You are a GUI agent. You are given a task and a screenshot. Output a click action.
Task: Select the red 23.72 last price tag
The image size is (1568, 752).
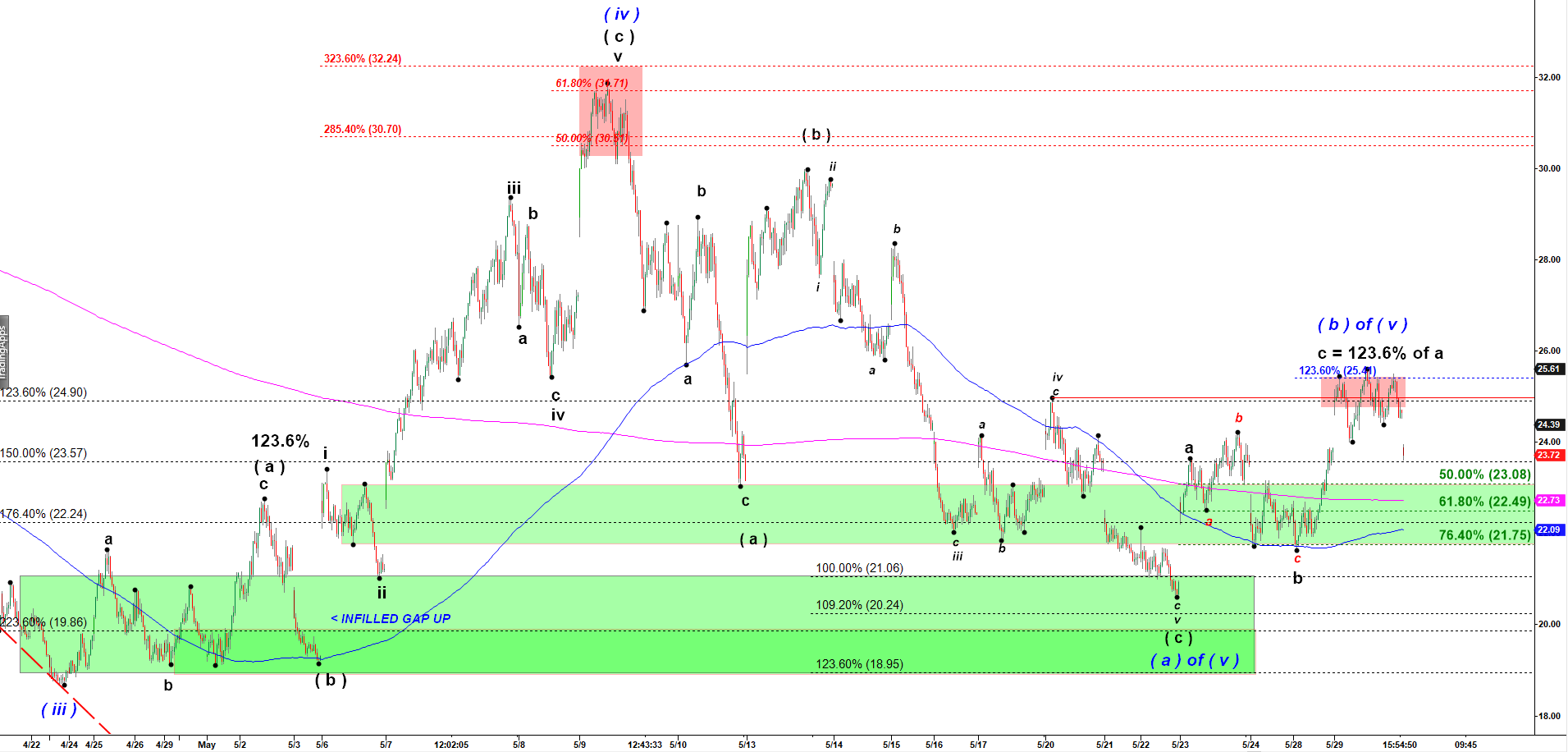point(1549,456)
